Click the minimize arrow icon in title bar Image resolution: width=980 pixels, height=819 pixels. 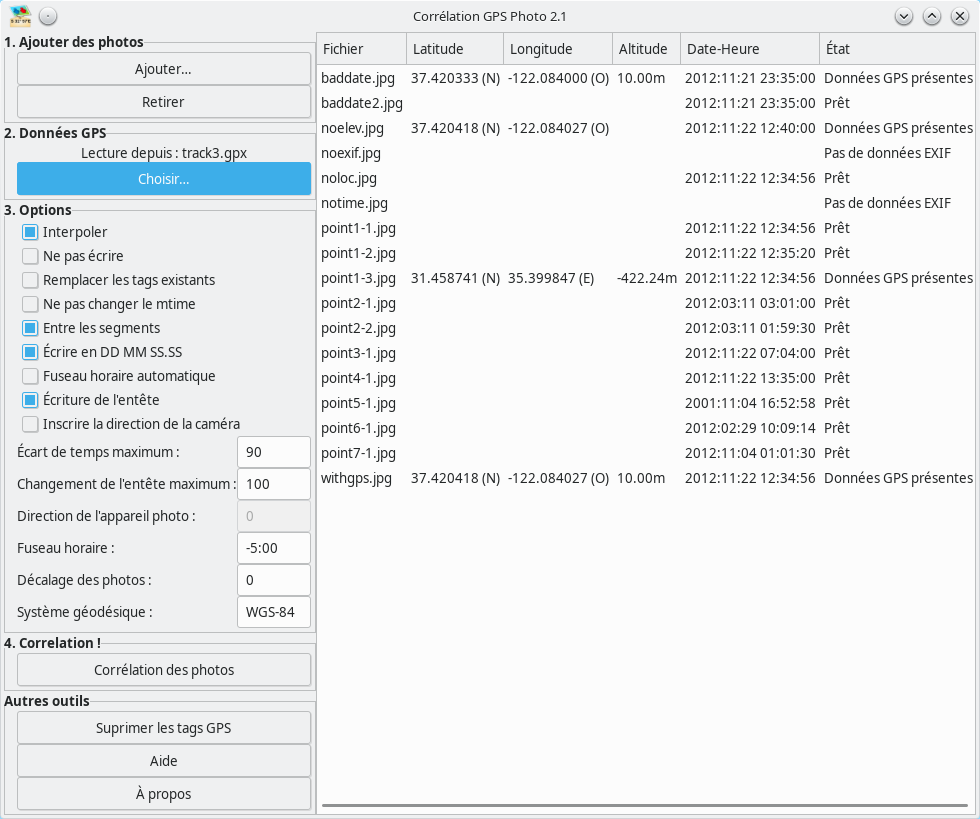click(904, 16)
